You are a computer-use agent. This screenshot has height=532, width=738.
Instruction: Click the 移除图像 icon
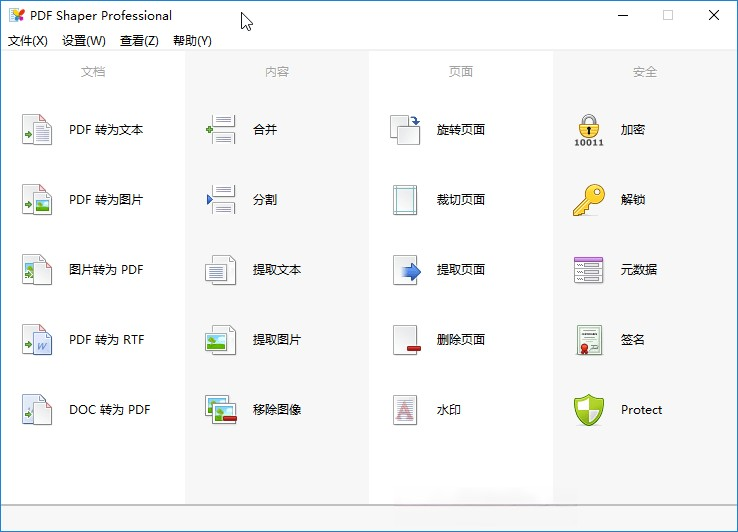221,410
